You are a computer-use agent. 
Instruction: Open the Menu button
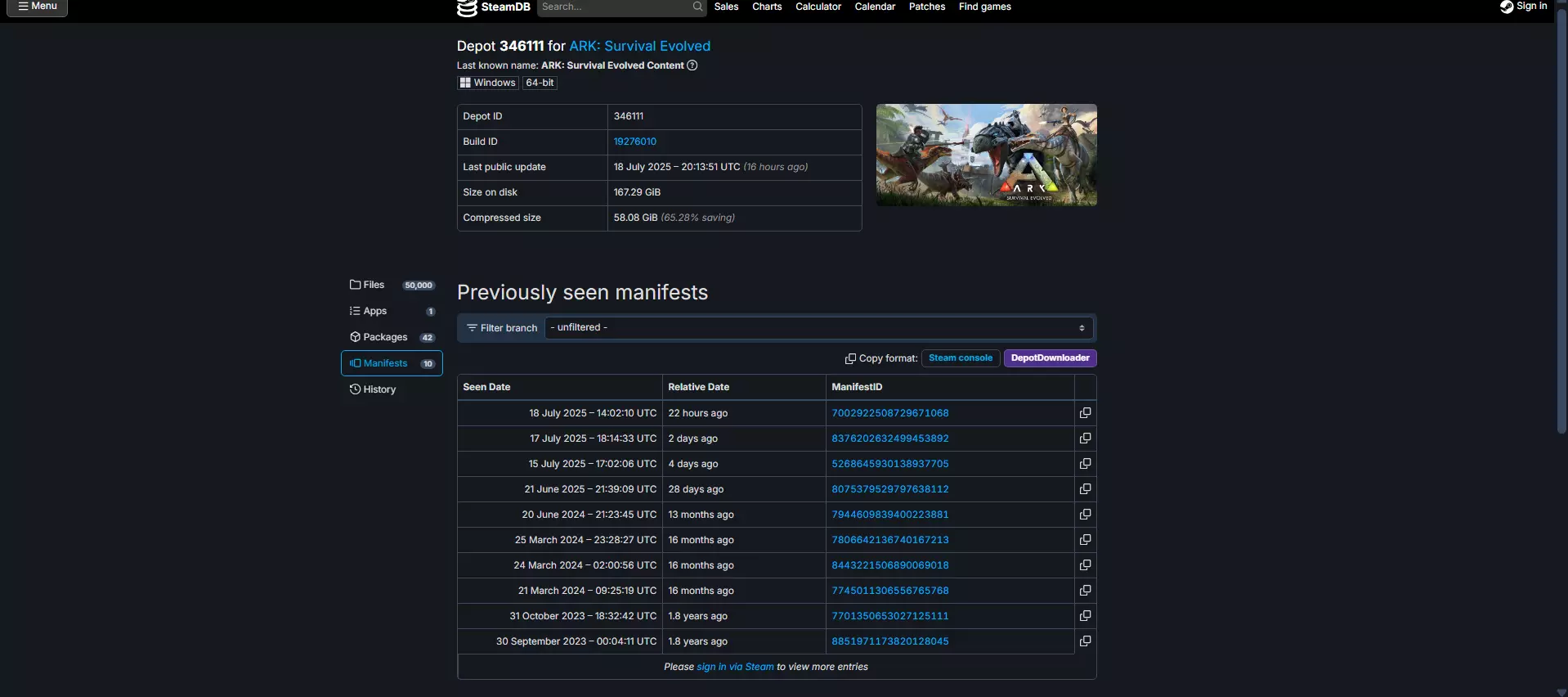pyautogui.click(x=38, y=7)
